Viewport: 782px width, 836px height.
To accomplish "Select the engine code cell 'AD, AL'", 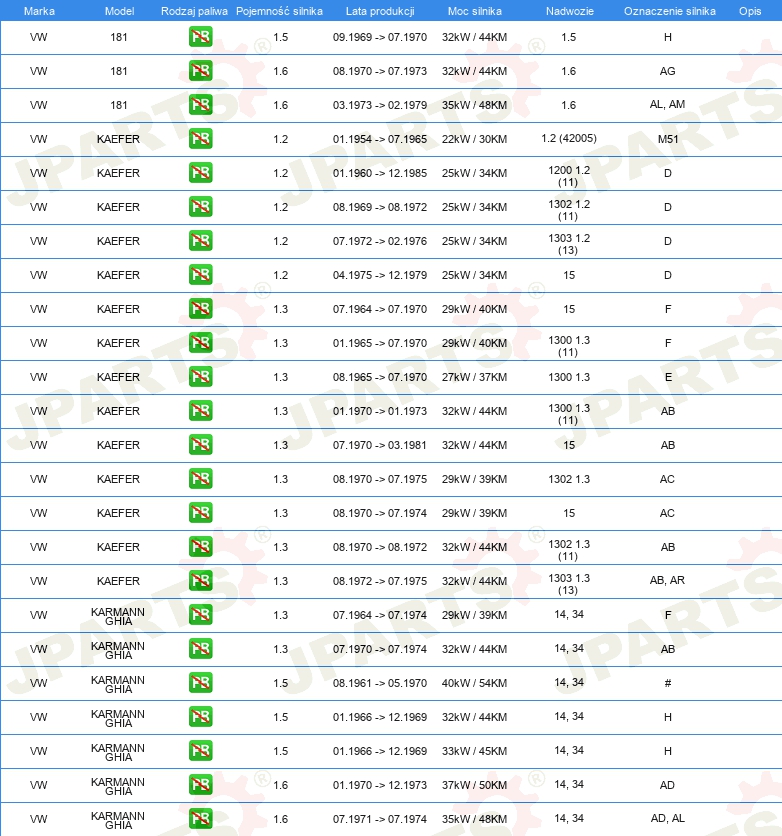I will click(x=667, y=818).
